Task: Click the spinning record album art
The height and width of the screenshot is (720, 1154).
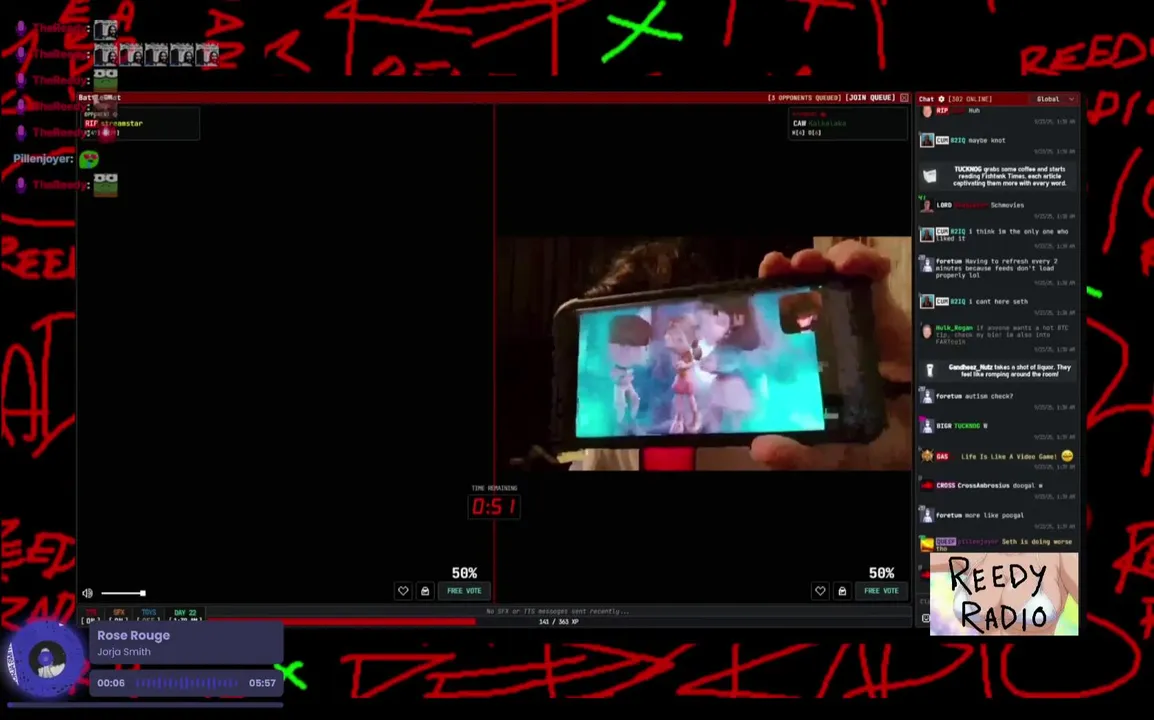Action: 46,660
